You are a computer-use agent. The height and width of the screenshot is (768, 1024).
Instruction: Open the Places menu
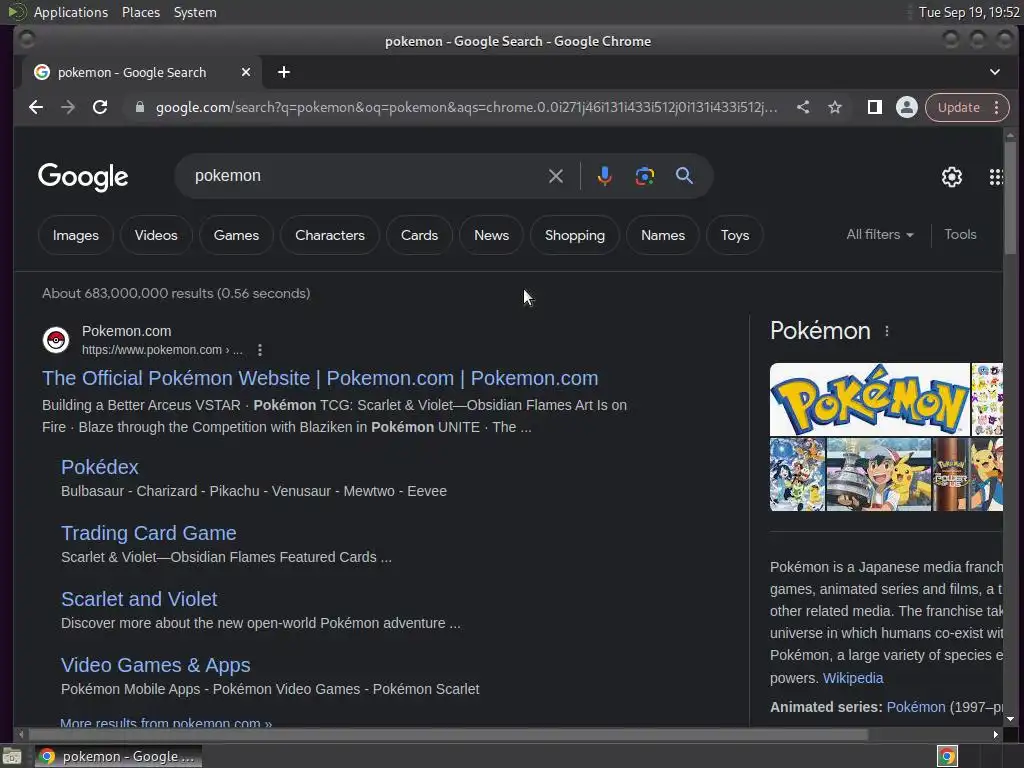pyautogui.click(x=140, y=12)
